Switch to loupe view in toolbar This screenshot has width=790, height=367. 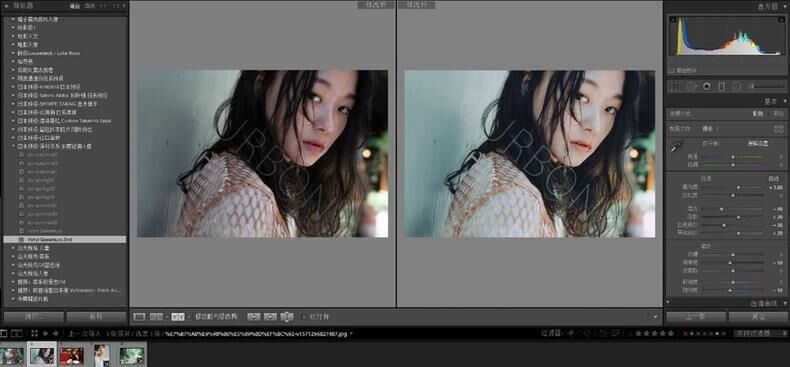140,317
